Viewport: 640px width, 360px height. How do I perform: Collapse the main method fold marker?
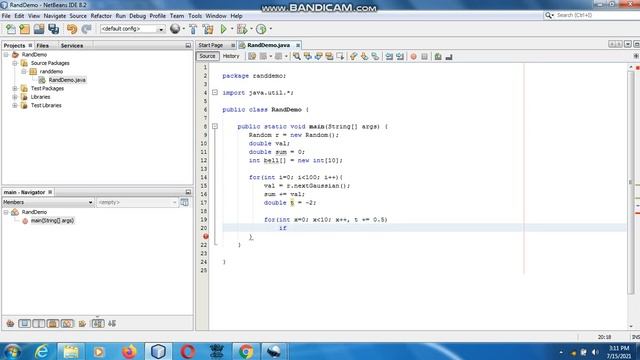(x=215, y=127)
